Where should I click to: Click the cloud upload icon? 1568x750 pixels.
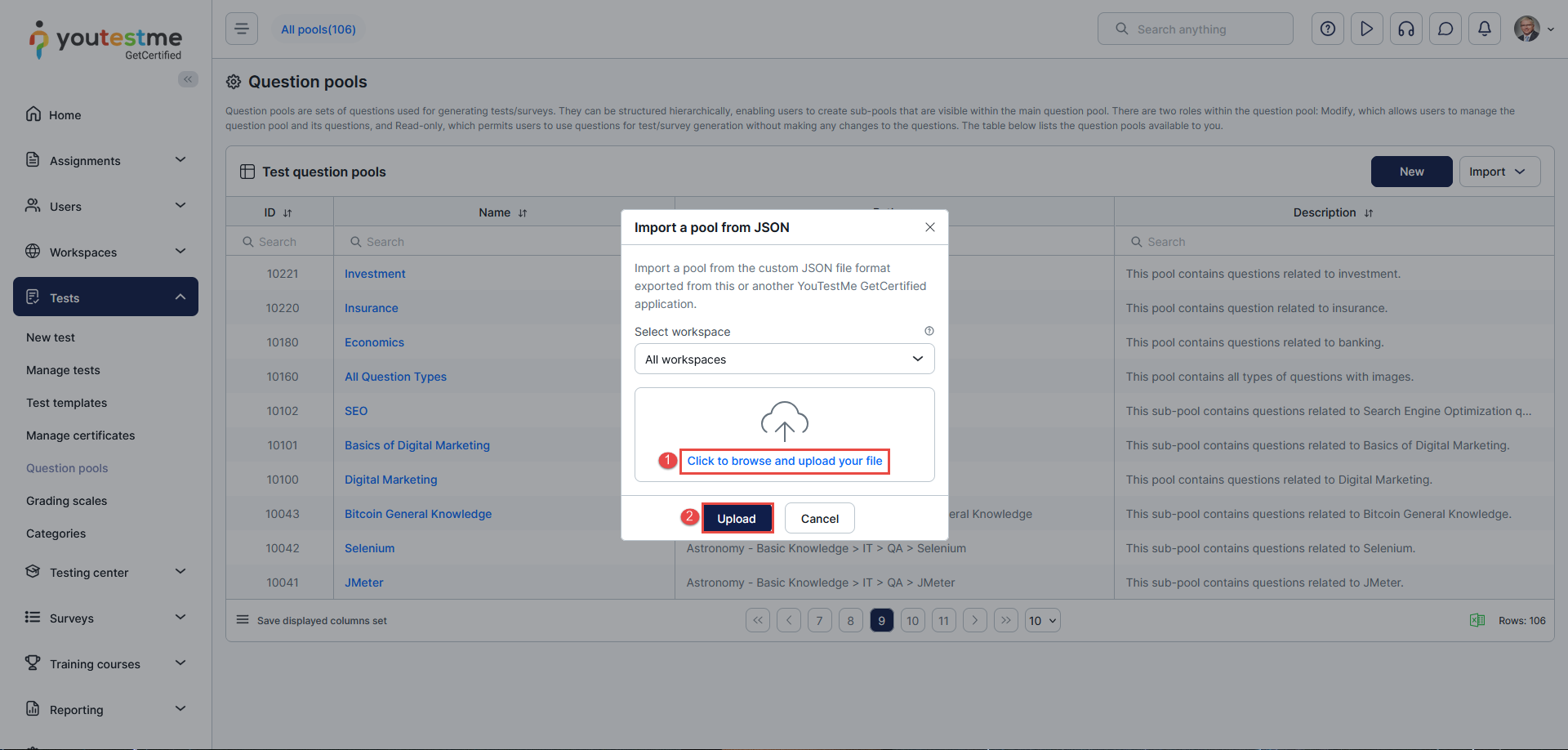pyautogui.click(x=784, y=421)
